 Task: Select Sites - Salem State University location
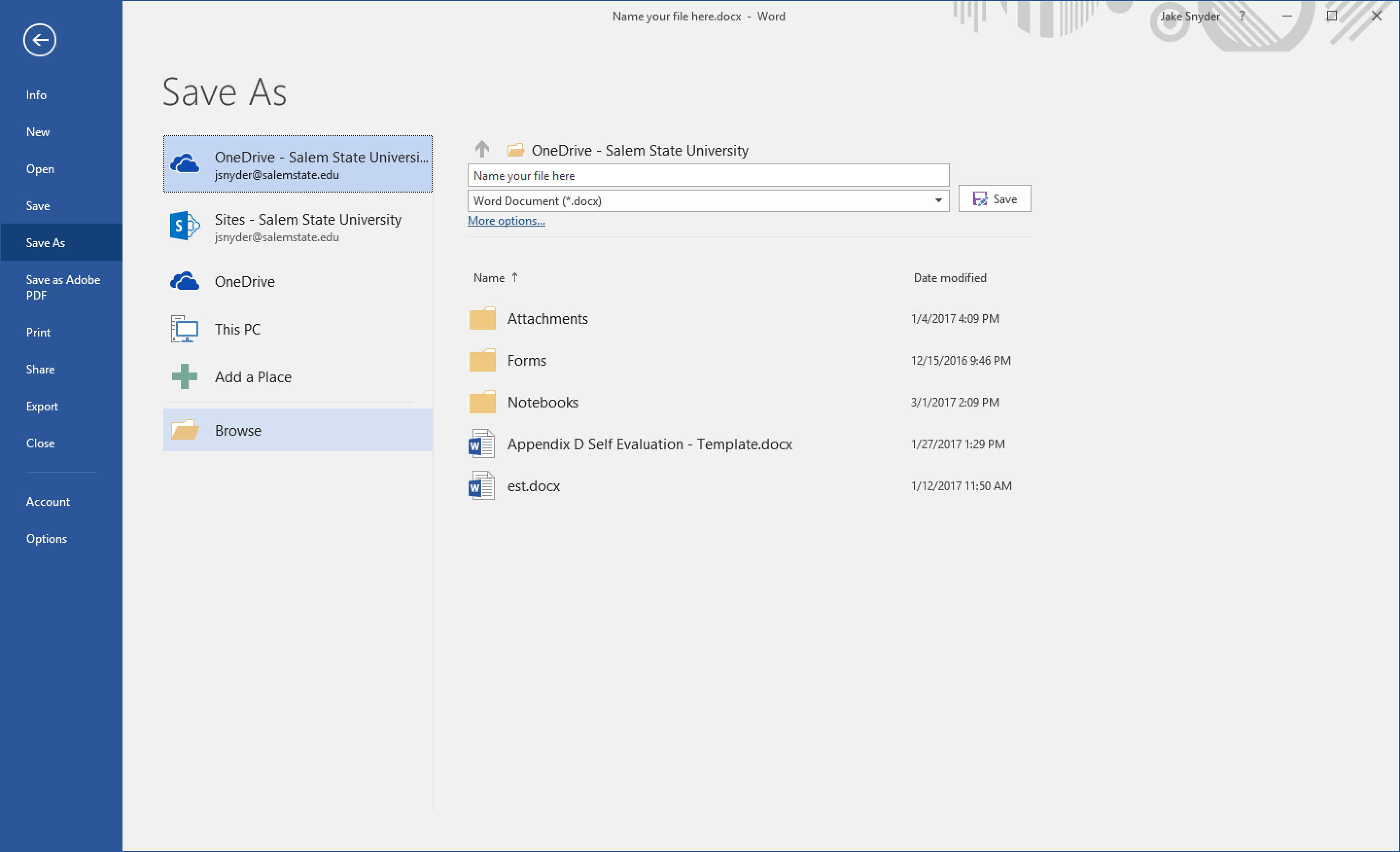pos(297,227)
